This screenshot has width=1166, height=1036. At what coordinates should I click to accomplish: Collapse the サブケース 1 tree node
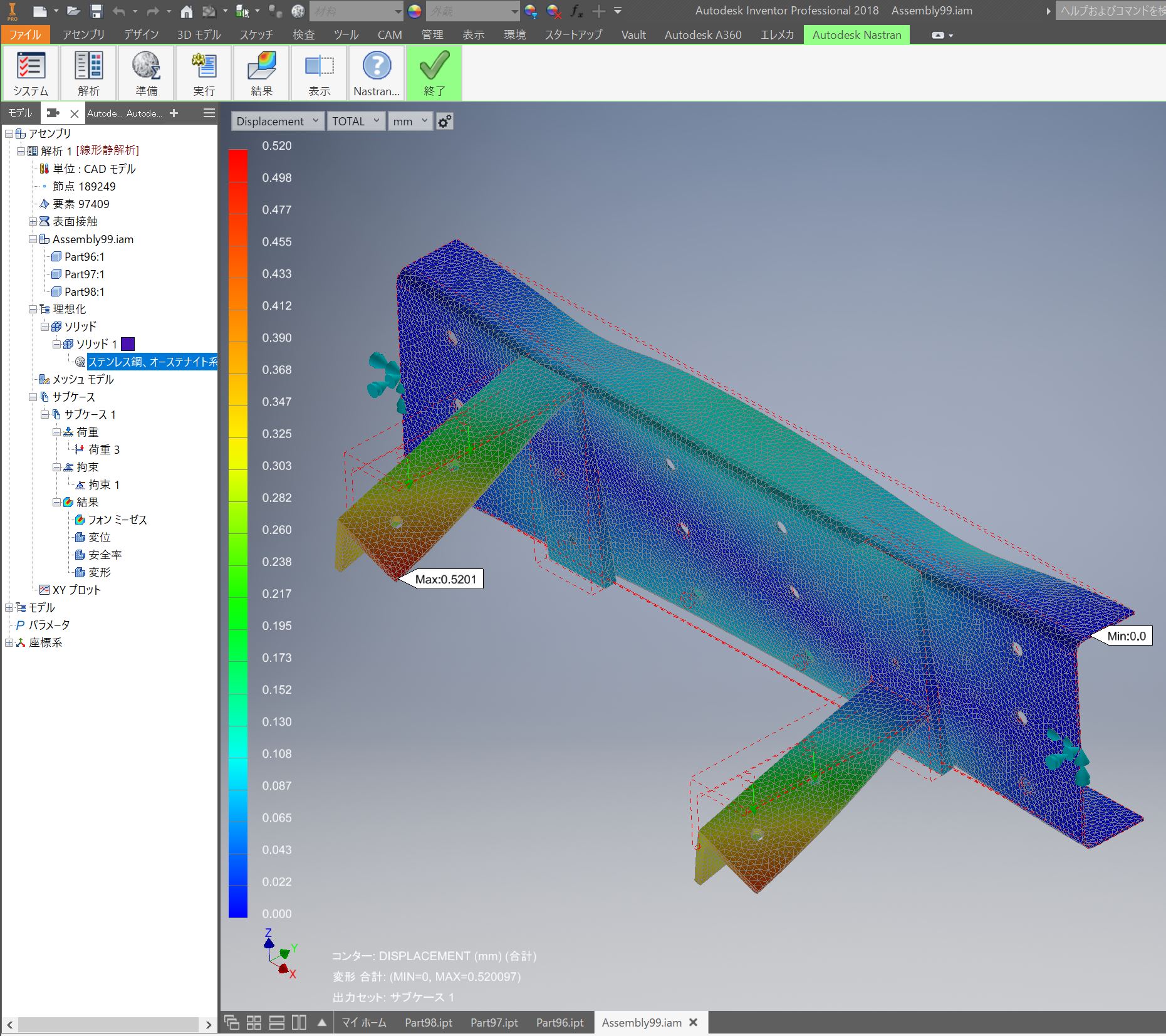click(x=44, y=414)
